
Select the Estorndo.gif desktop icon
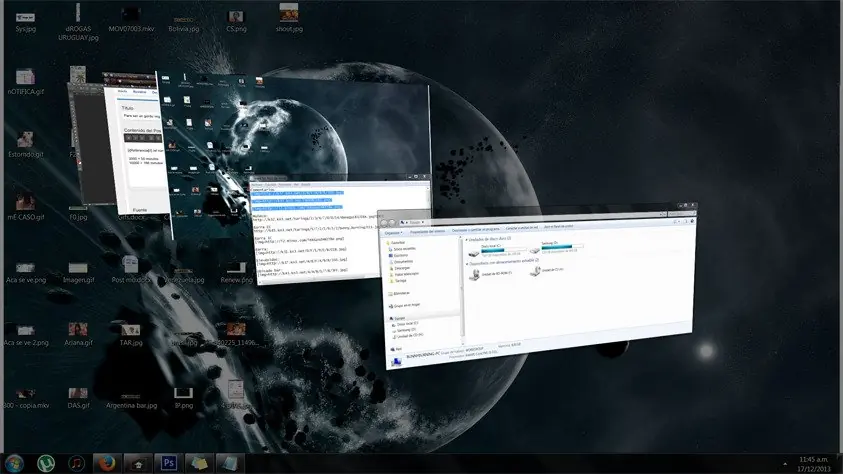pyautogui.click(x=25, y=145)
